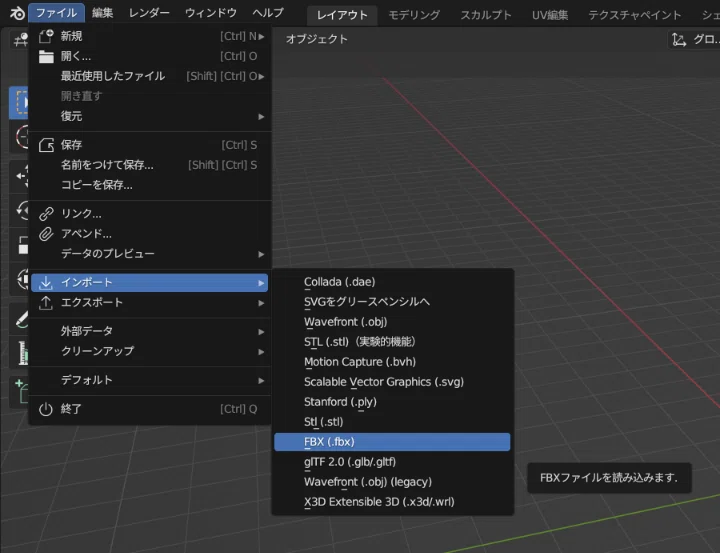Image resolution: width=720 pixels, height=553 pixels.
Task: Select Stl (.stl) import option
Action: click(392, 422)
